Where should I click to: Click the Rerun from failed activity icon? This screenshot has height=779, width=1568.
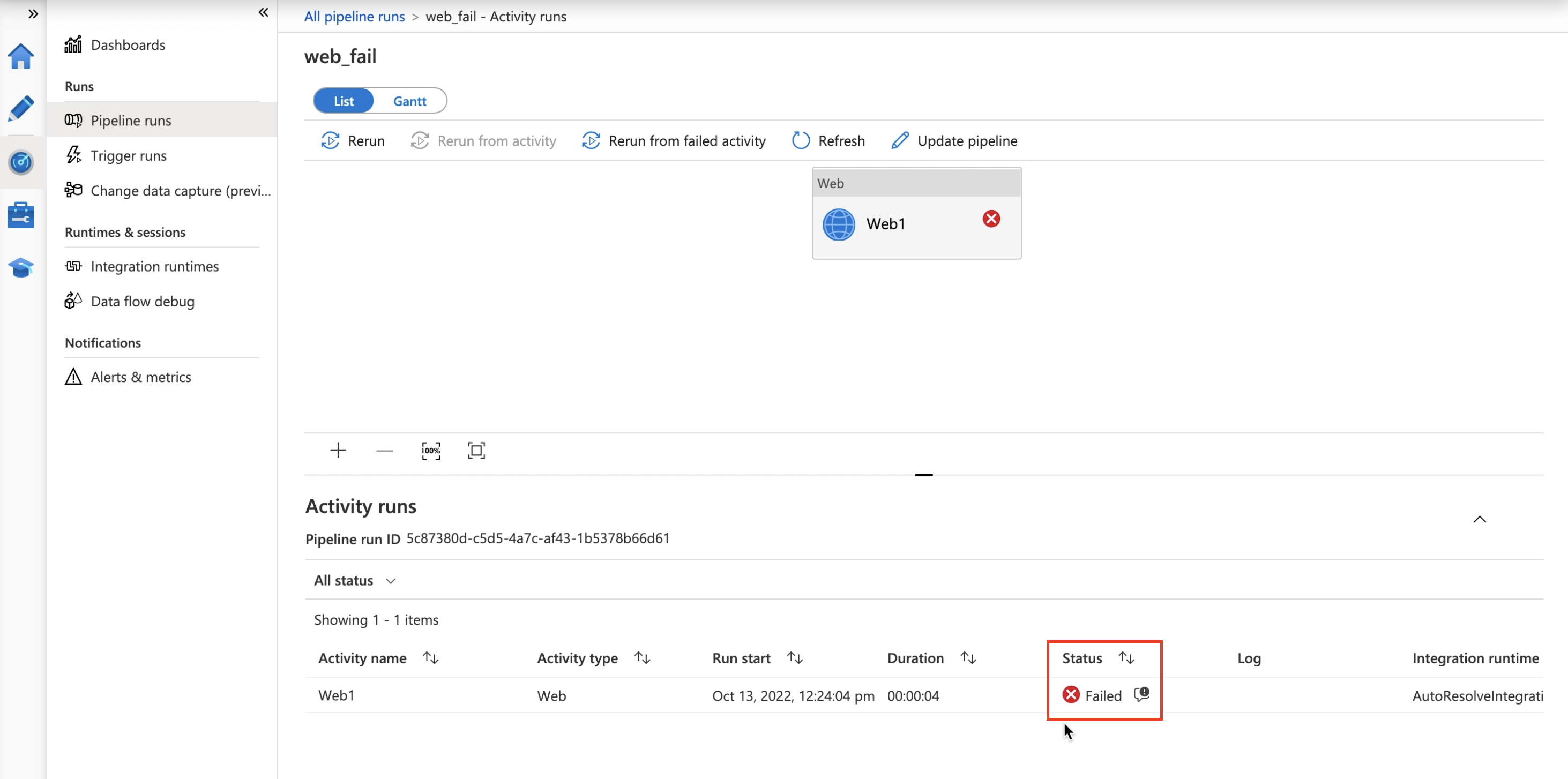point(590,140)
